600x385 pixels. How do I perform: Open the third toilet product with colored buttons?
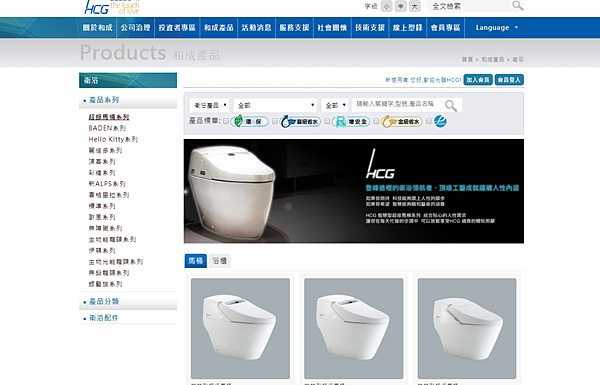click(x=467, y=328)
